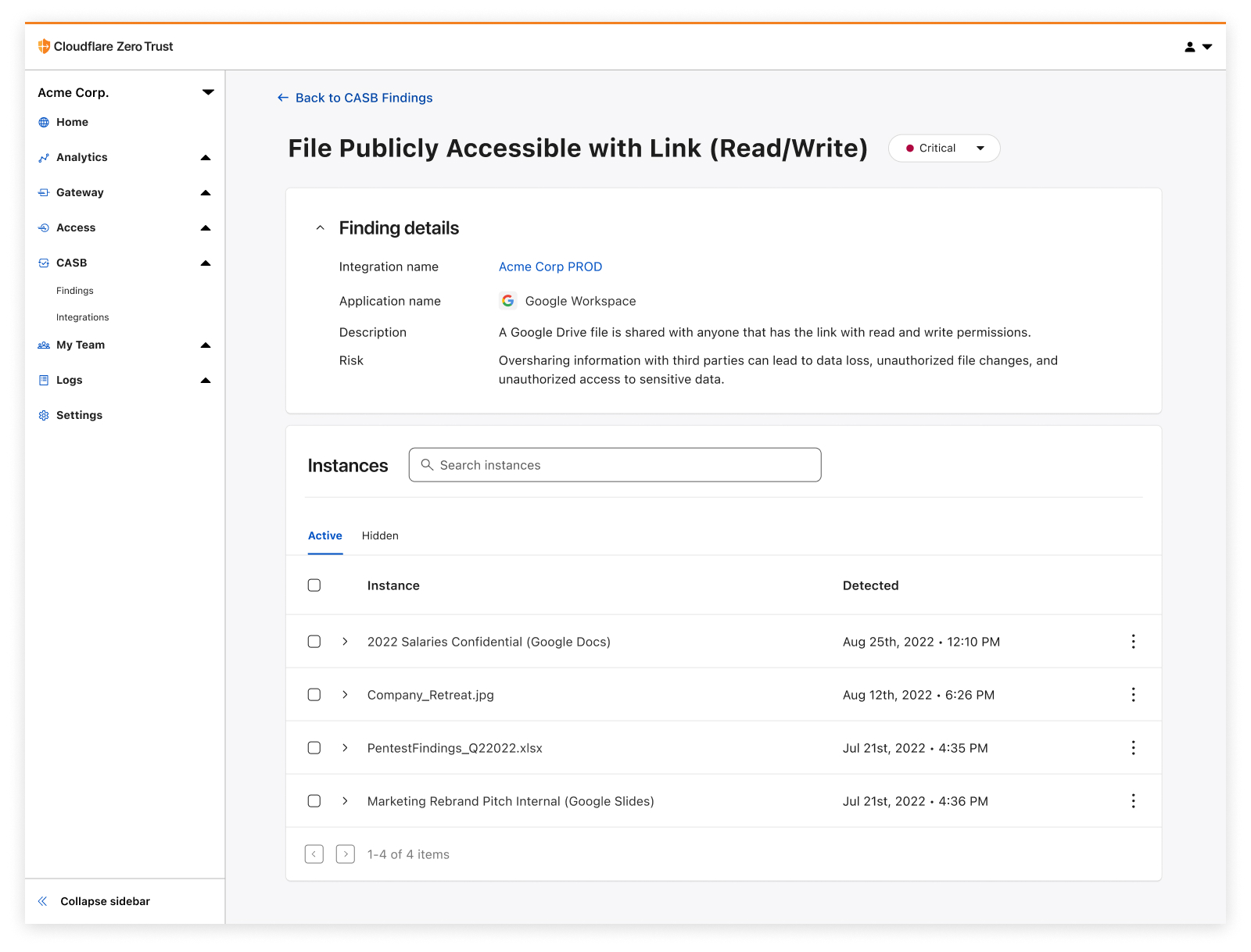This screenshot has width=1251, height=952.
Task: Open Integrations under CASB
Action: [83, 317]
